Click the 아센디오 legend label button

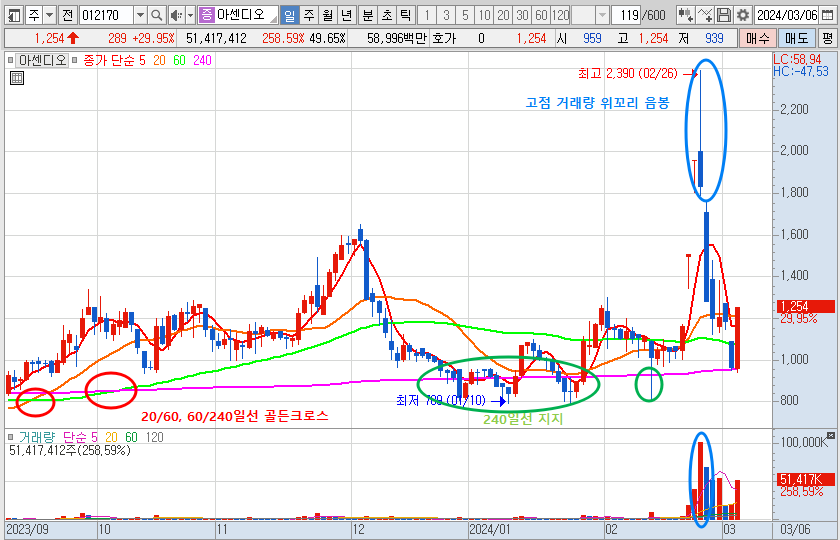click(42, 61)
